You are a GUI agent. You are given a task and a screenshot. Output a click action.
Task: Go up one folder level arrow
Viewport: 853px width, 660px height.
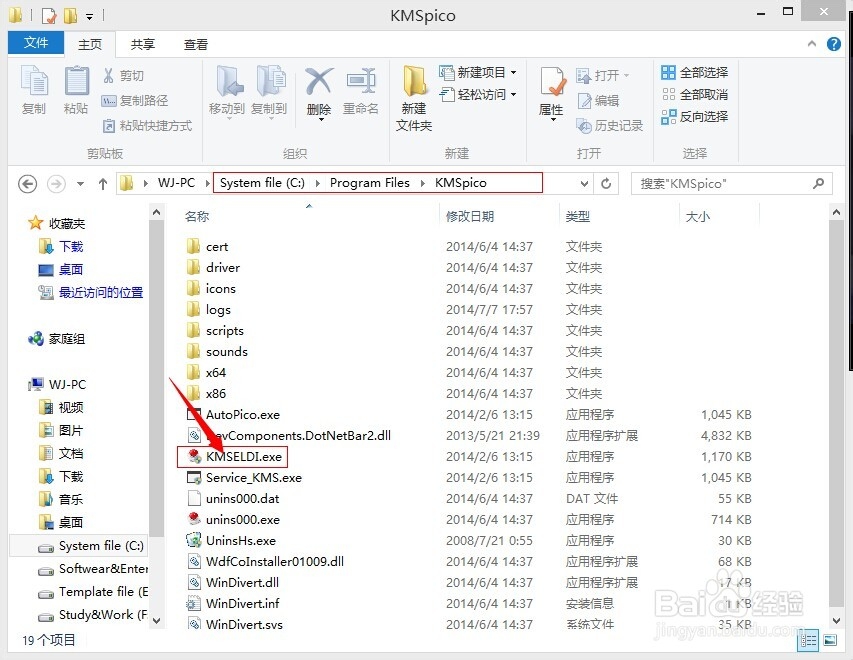click(103, 184)
